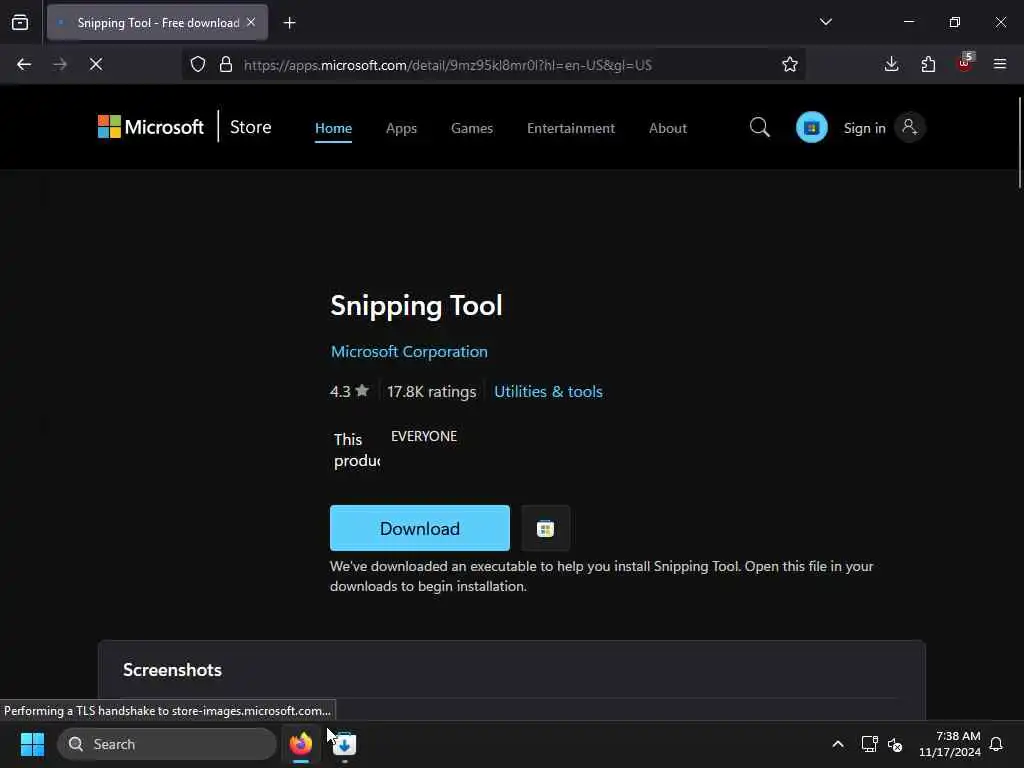1024x768 pixels.
Task: Click the forward navigation arrow
Action: click(x=60, y=64)
